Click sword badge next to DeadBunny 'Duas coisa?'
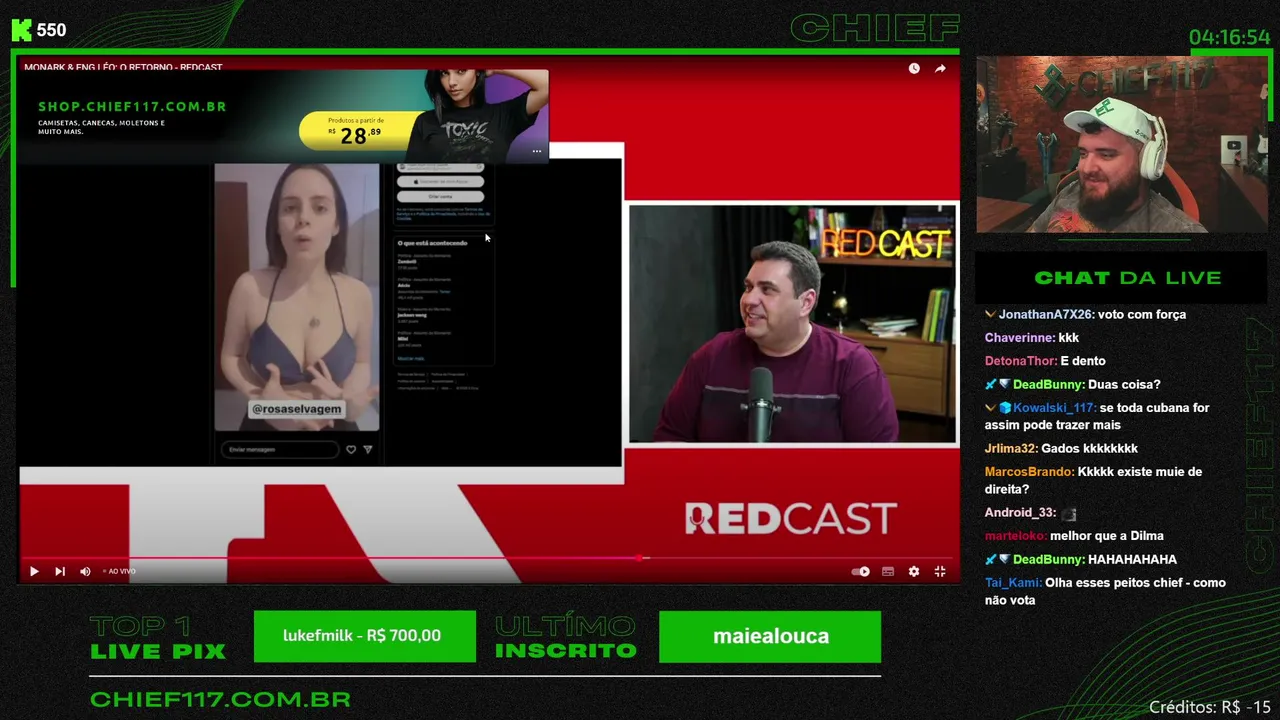 [x=990, y=385]
